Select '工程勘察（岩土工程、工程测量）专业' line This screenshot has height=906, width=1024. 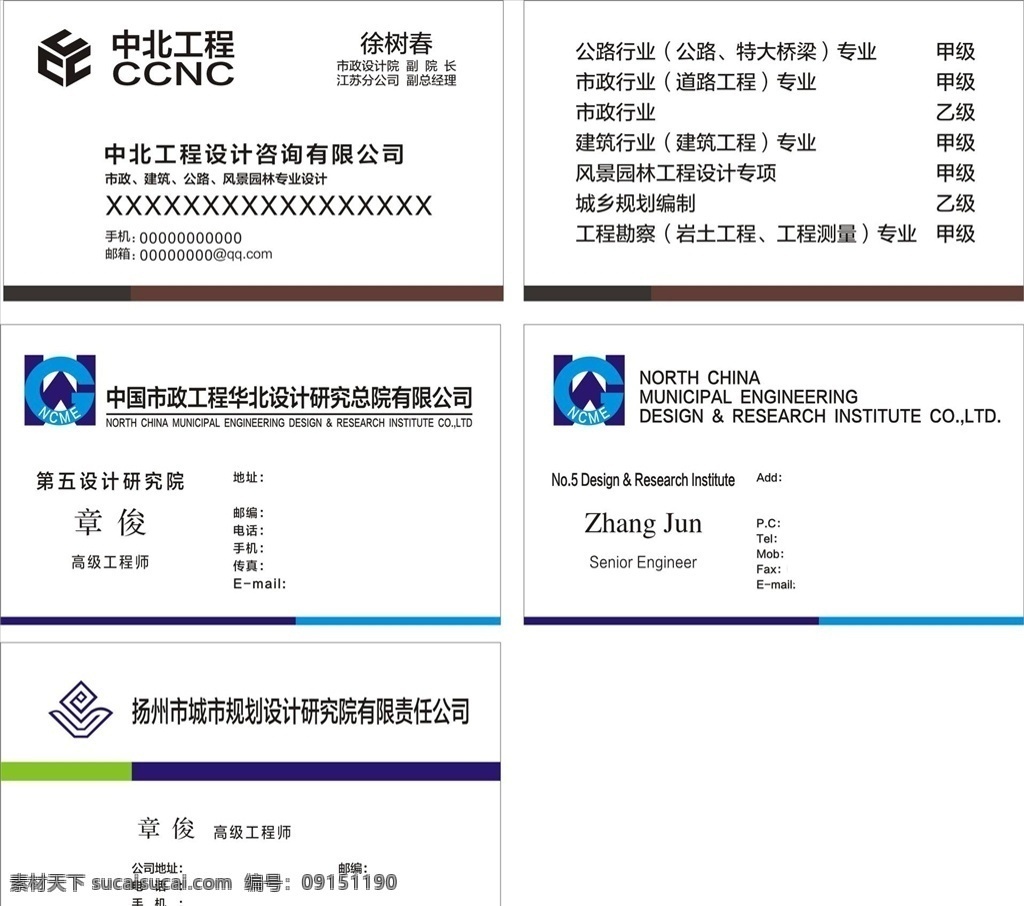pos(746,233)
